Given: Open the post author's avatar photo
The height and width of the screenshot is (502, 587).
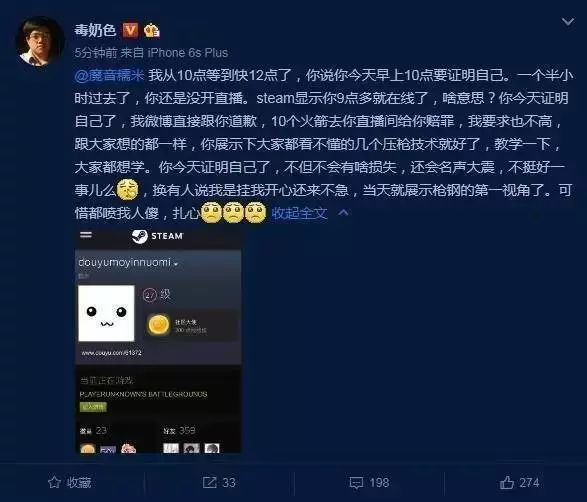Looking at the screenshot, I should coord(39,42).
